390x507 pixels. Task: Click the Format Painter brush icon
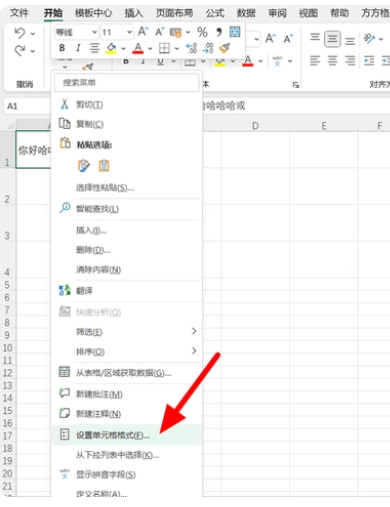(x=225, y=48)
